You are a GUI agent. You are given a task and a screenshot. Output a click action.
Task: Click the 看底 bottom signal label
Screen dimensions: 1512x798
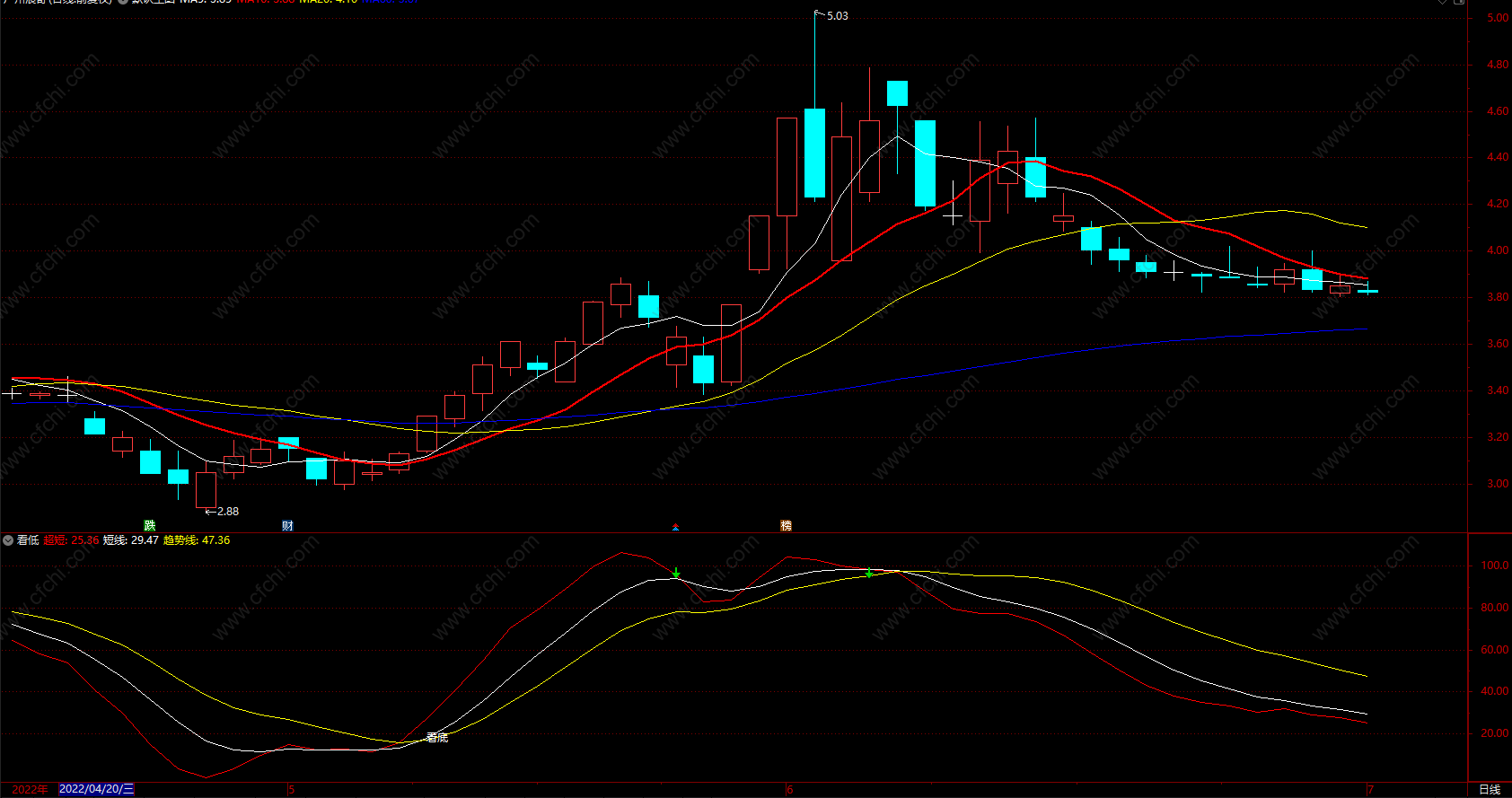tap(437, 737)
